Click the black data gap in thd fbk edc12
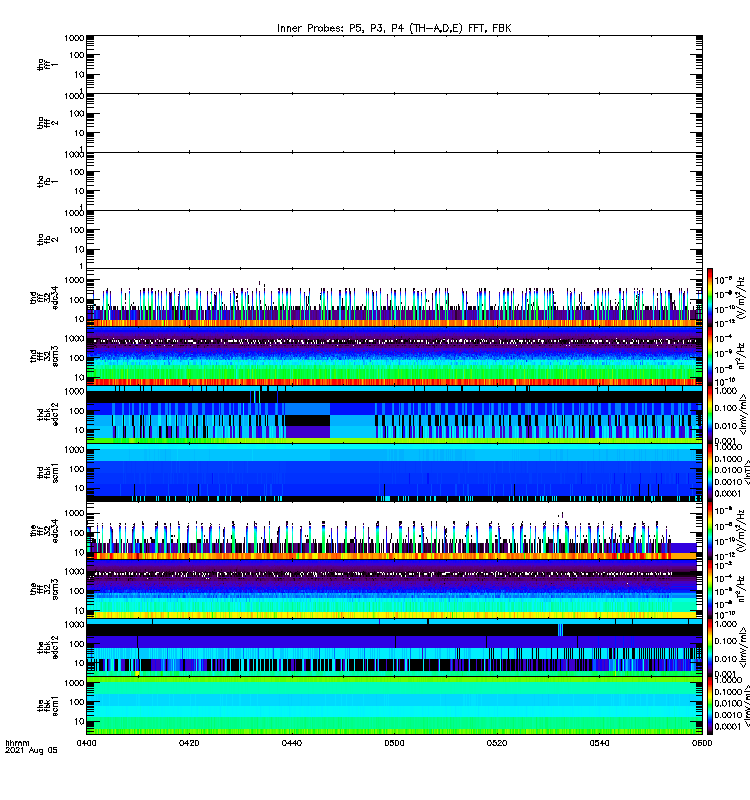 pos(308,420)
